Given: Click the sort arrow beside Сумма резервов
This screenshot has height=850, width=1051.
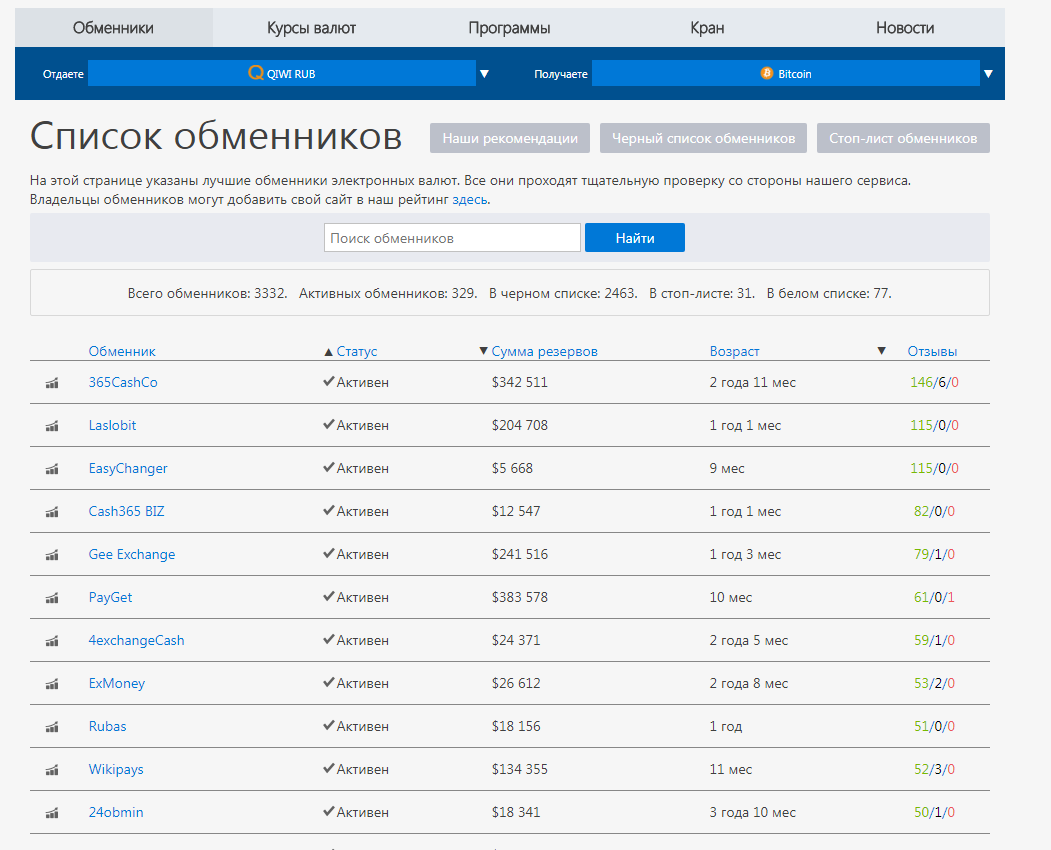Looking at the screenshot, I should (x=483, y=350).
